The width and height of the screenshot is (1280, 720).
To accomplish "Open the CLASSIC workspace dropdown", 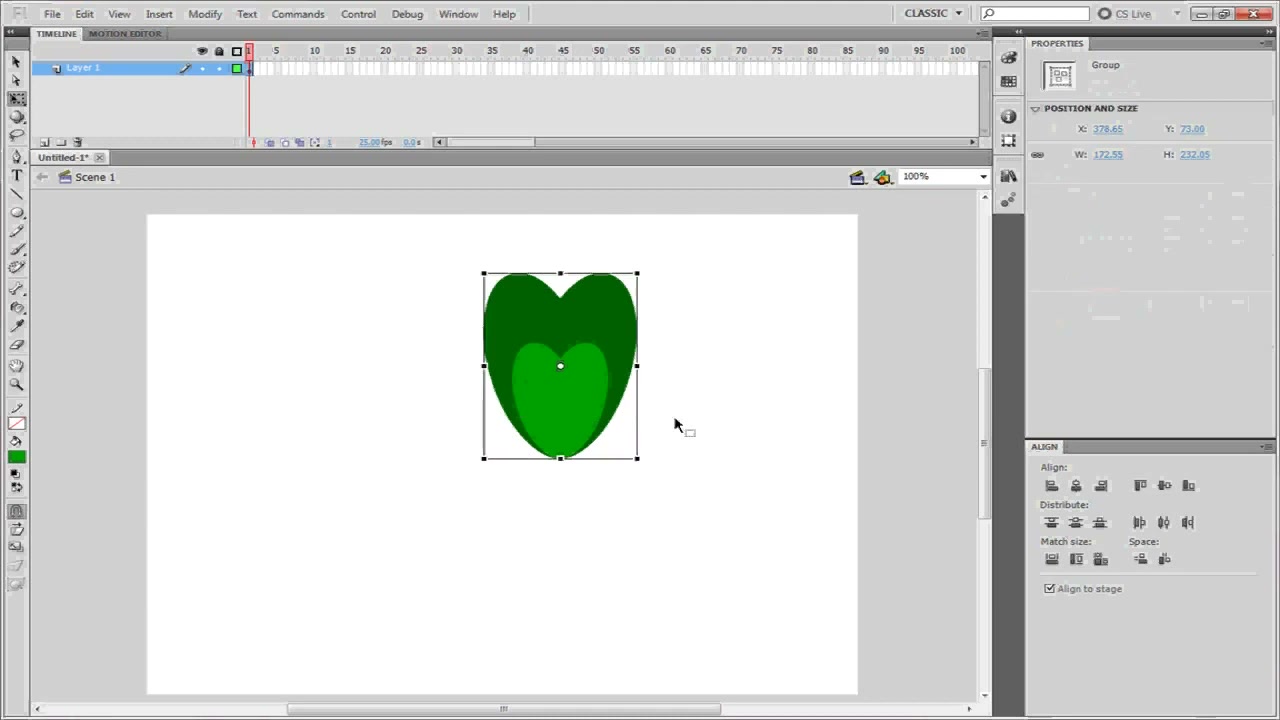I will pyautogui.click(x=933, y=13).
